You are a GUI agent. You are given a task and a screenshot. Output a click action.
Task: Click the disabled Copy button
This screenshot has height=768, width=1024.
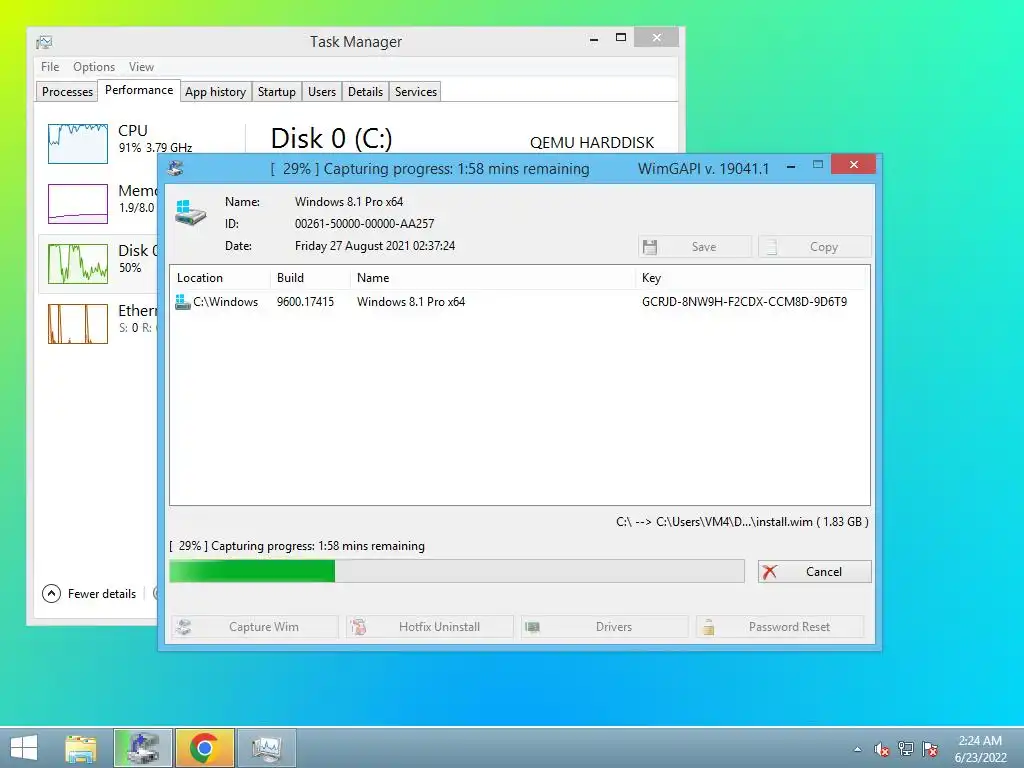click(814, 247)
